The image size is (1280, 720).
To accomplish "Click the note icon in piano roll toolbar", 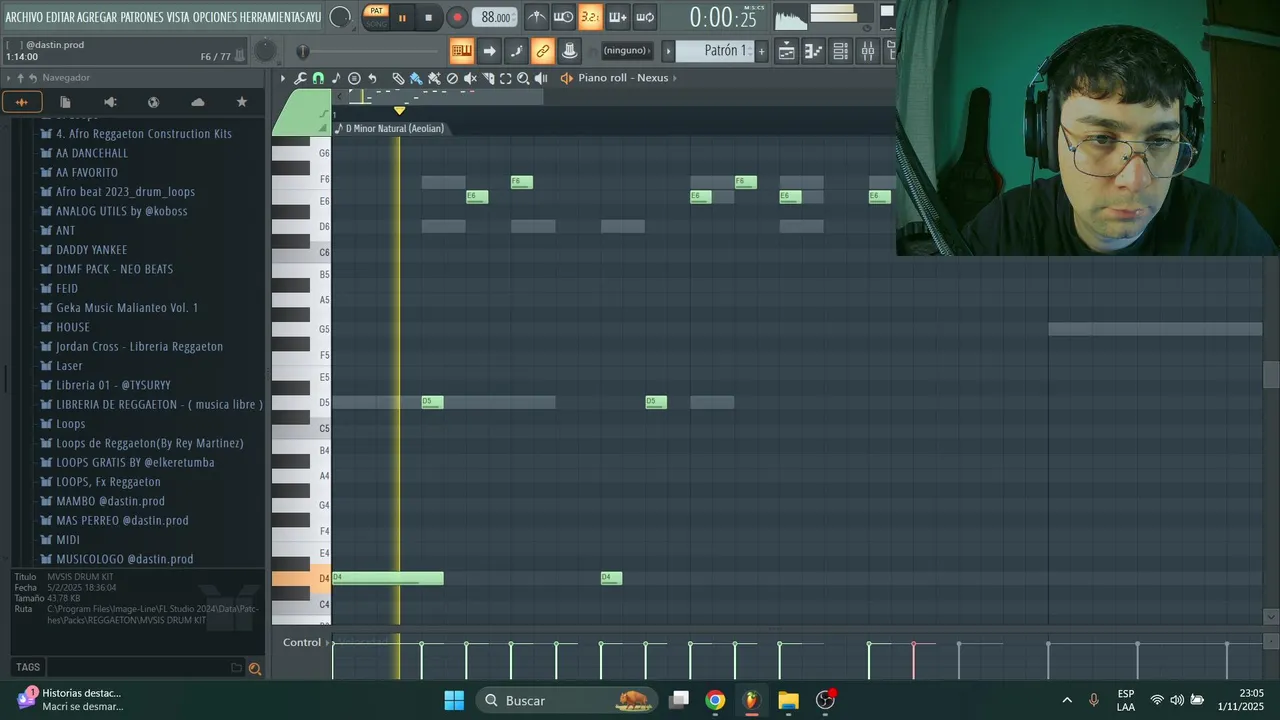I will (x=336, y=78).
